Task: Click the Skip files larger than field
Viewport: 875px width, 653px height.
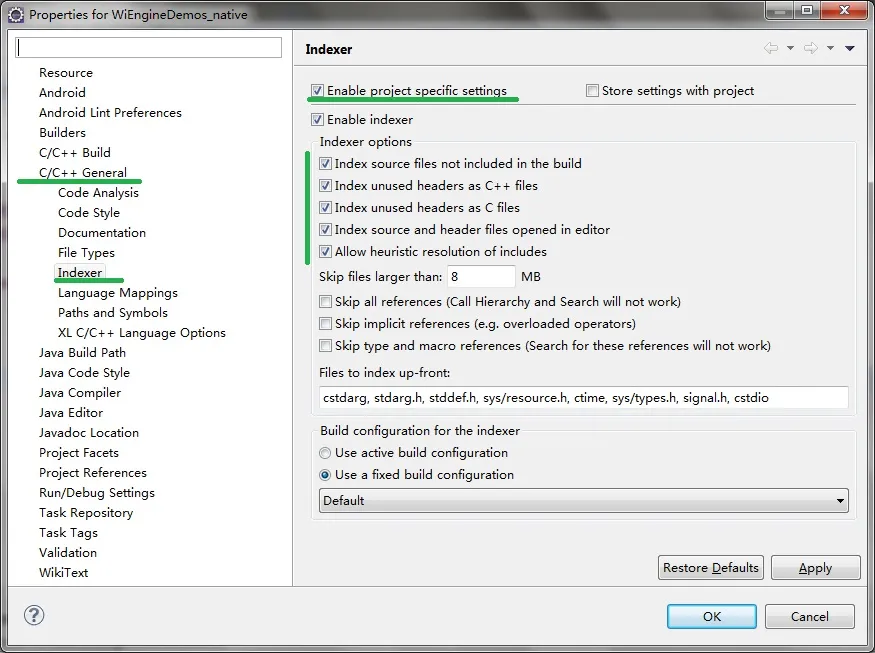Action: click(x=481, y=276)
